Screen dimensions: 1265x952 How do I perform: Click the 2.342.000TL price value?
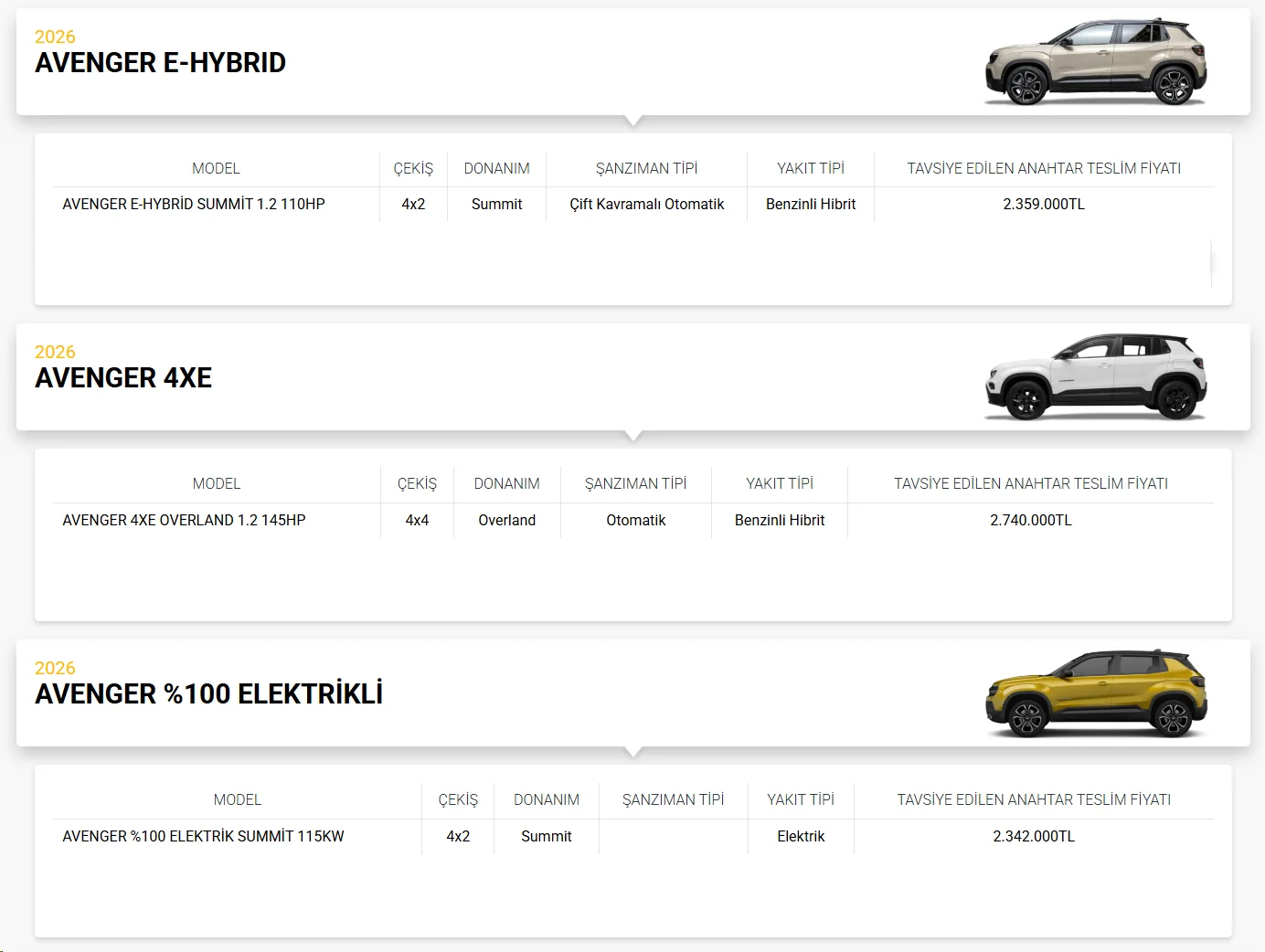tap(1034, 836)
